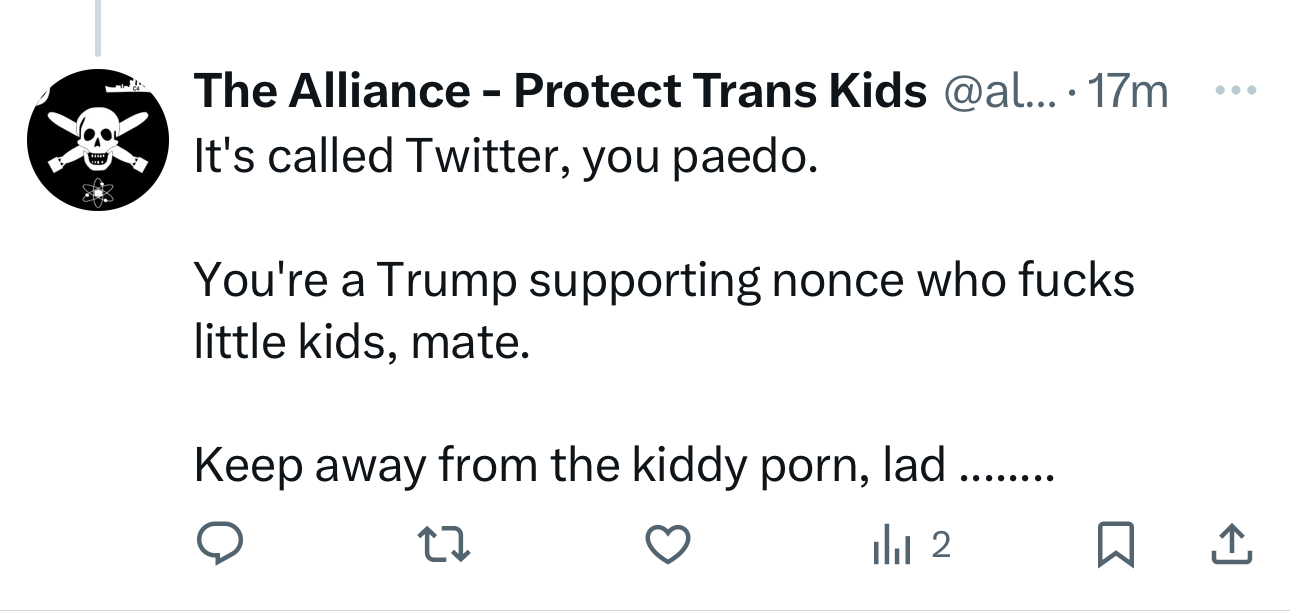The height and width of the screenshot is (614, 1290).
Task: Repost the tweet using the arrows icon
Action: tap(440, 545)
